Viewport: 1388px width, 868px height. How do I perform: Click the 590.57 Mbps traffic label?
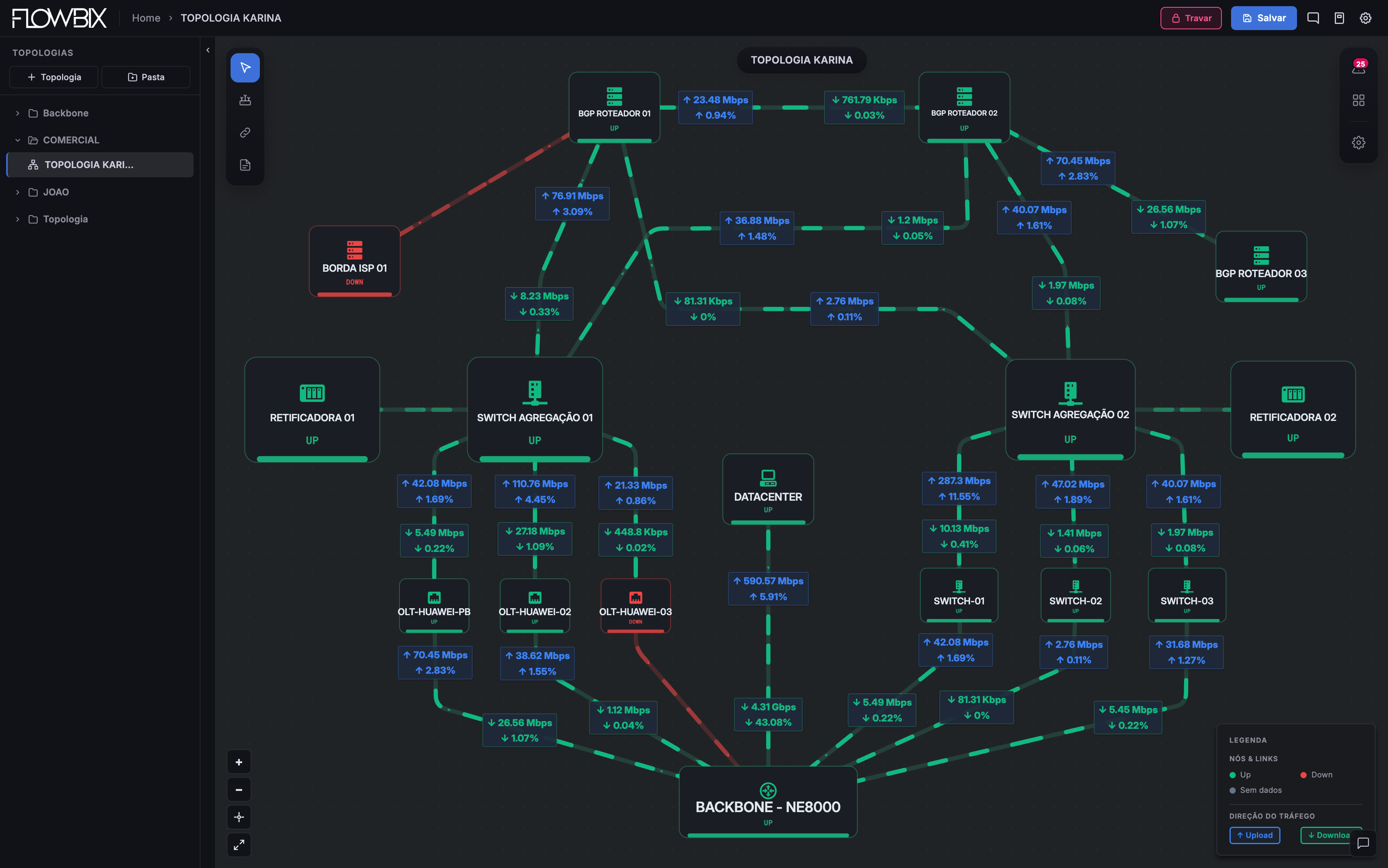click(x=768, y=589)
